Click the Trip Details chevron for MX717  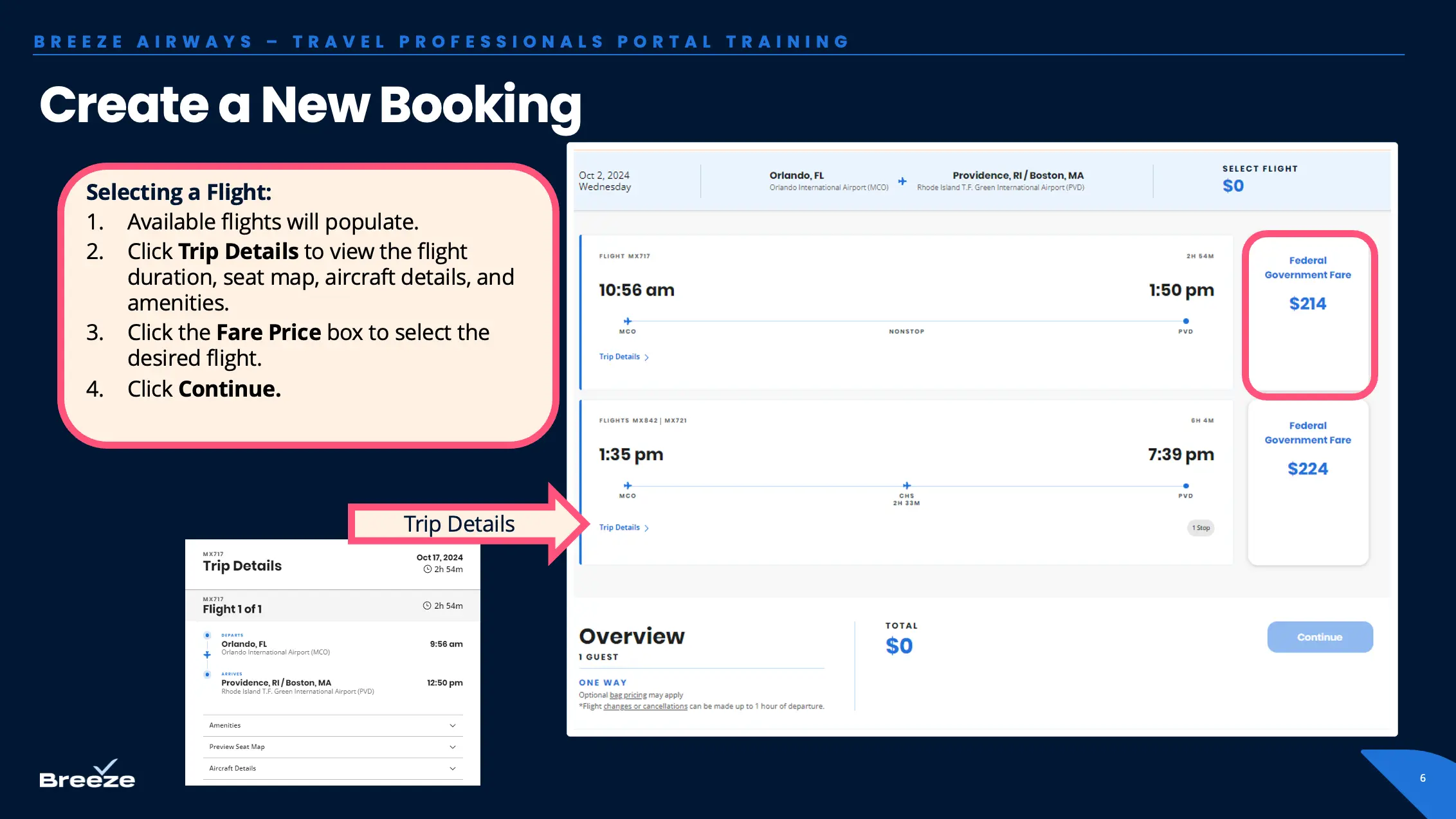tap(647, 357)
